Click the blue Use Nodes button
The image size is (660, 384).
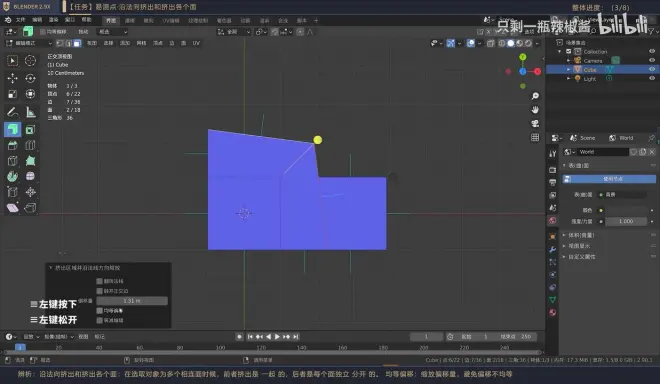pyautogui.click(x=609, y=179)
